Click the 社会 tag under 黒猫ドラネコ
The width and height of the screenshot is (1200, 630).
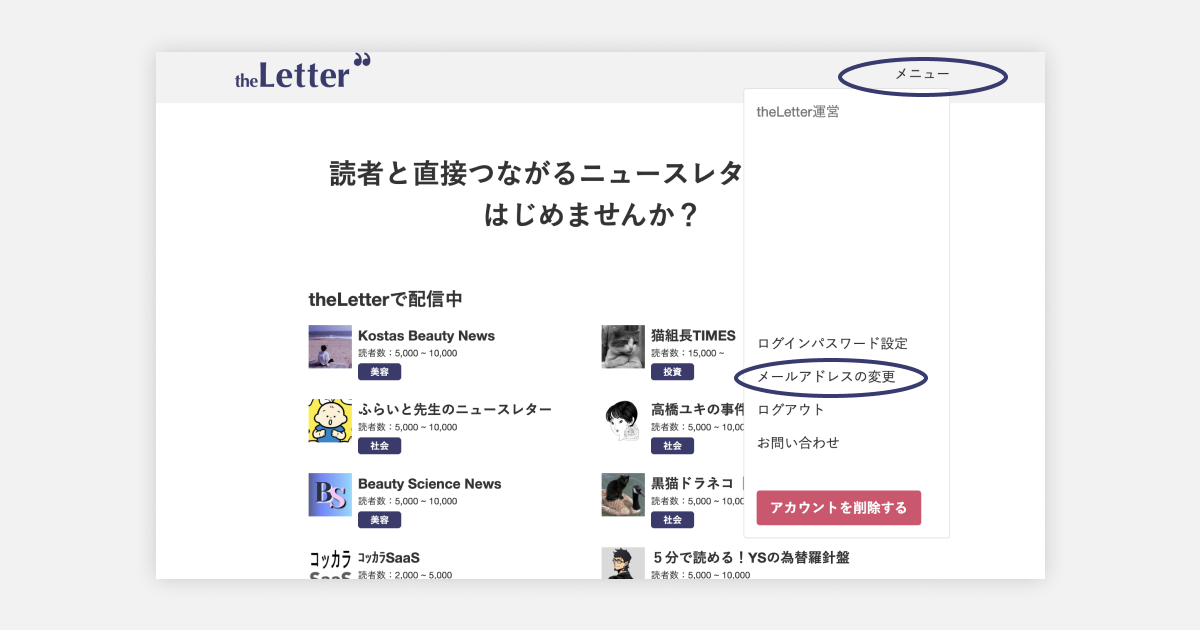pos(672,520)
